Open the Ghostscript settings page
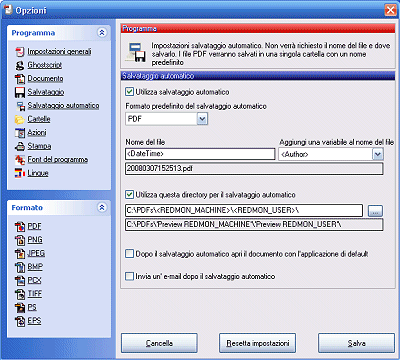 click(45, 65)
